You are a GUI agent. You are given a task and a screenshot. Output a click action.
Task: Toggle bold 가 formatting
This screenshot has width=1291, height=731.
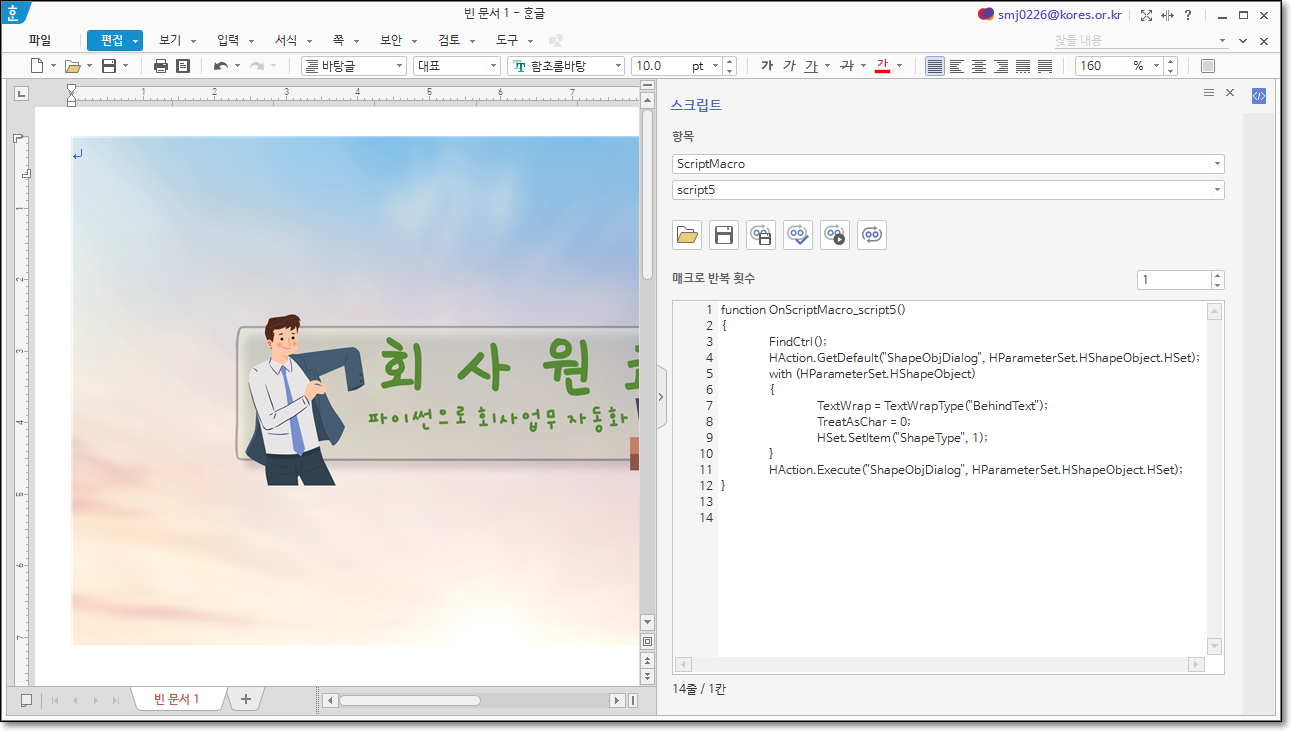click(767, 66)
